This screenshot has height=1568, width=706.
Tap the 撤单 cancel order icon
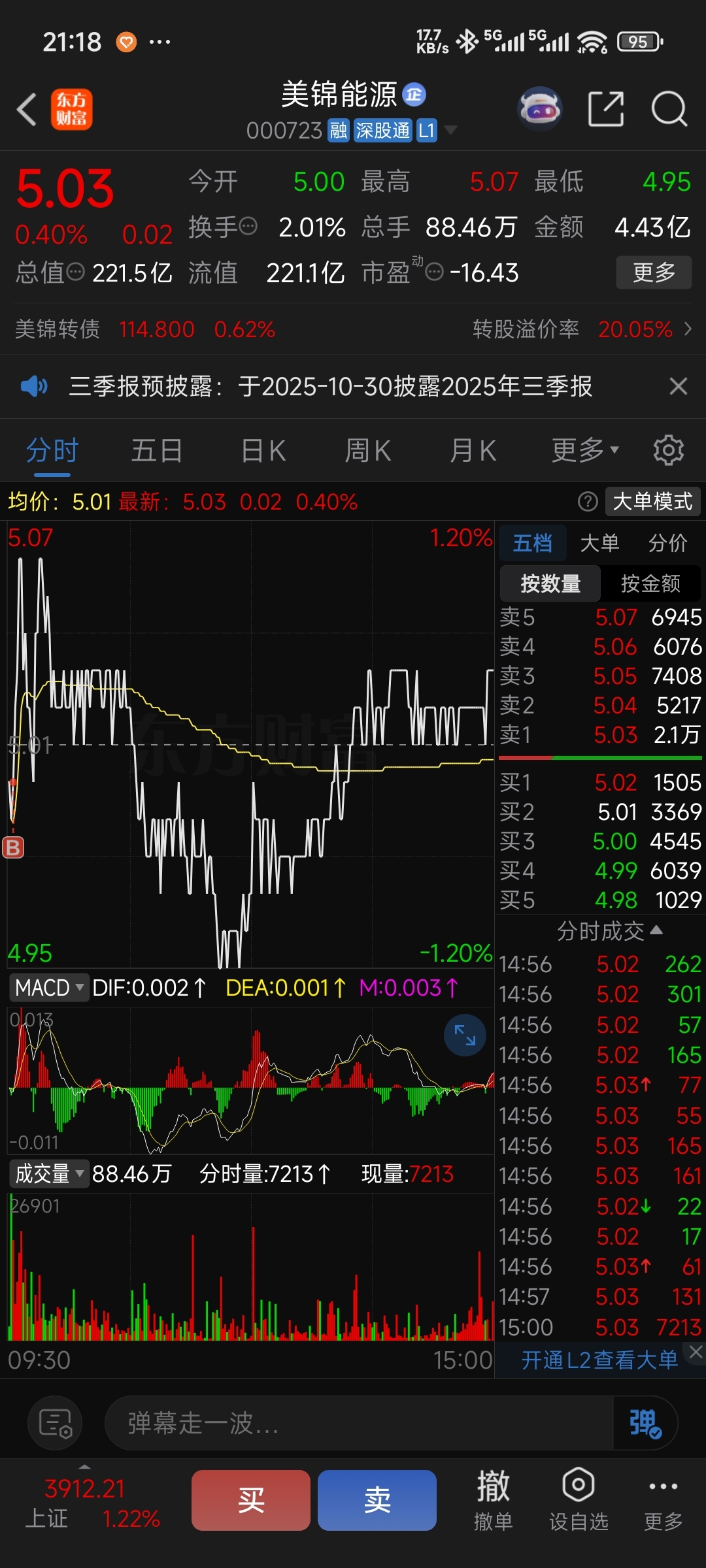pos(493,1501)
